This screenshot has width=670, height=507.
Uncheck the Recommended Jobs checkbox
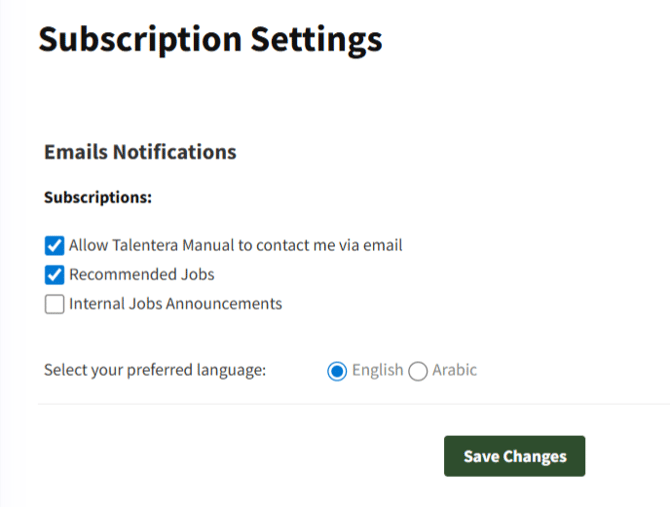[54, 275]
